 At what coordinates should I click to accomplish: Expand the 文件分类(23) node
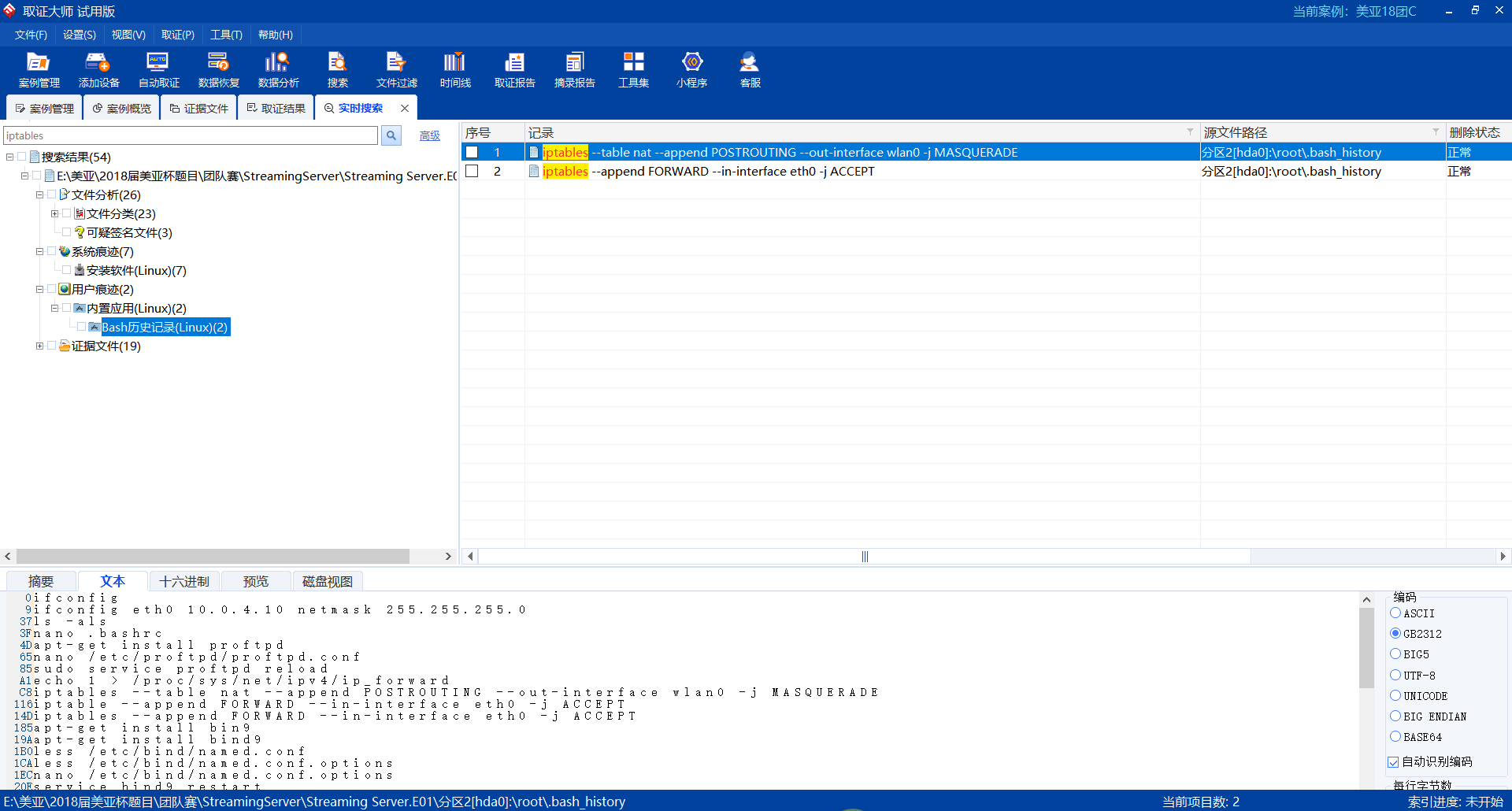point(54,213)
